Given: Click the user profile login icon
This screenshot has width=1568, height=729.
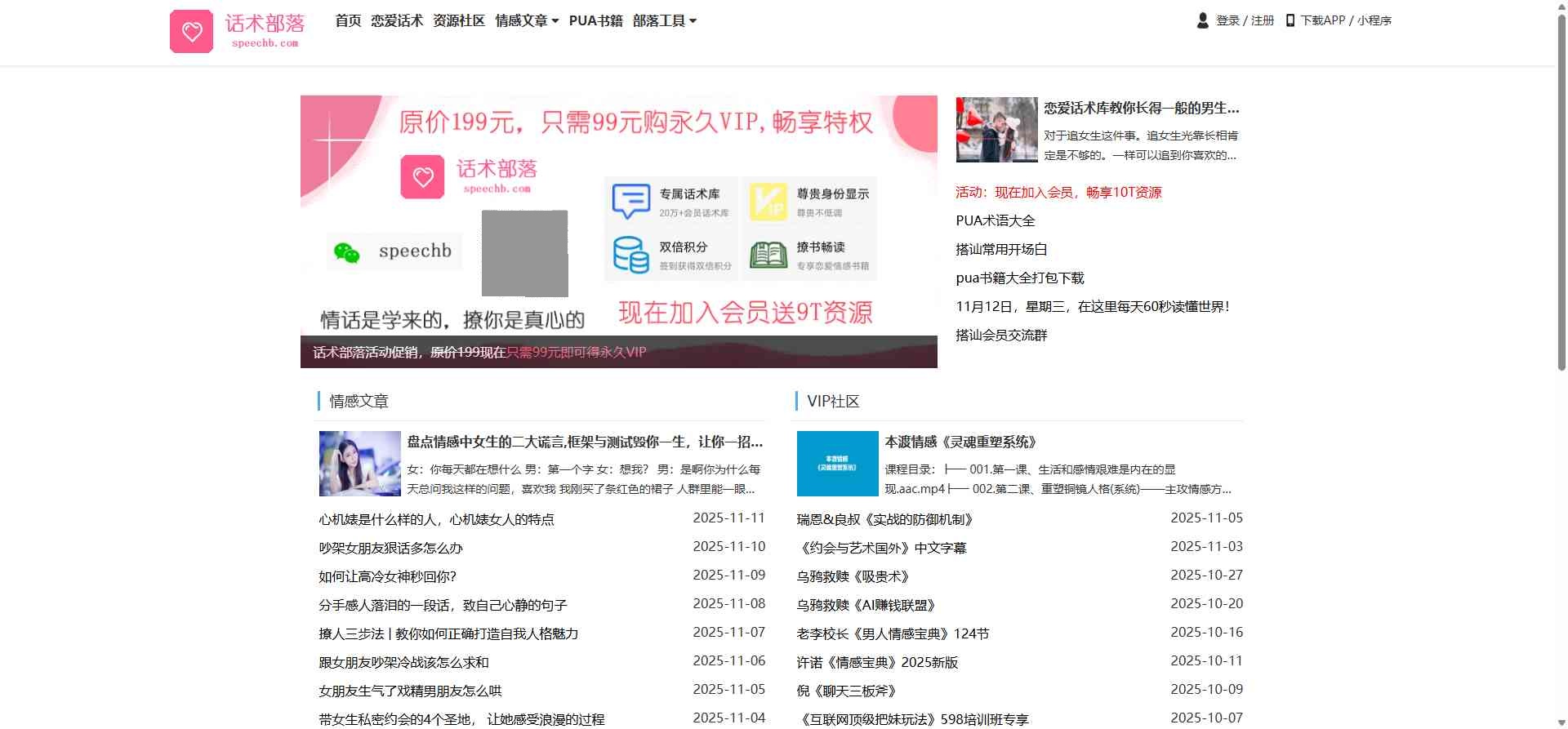Looking at the screenshot, I should [1202, 20].
